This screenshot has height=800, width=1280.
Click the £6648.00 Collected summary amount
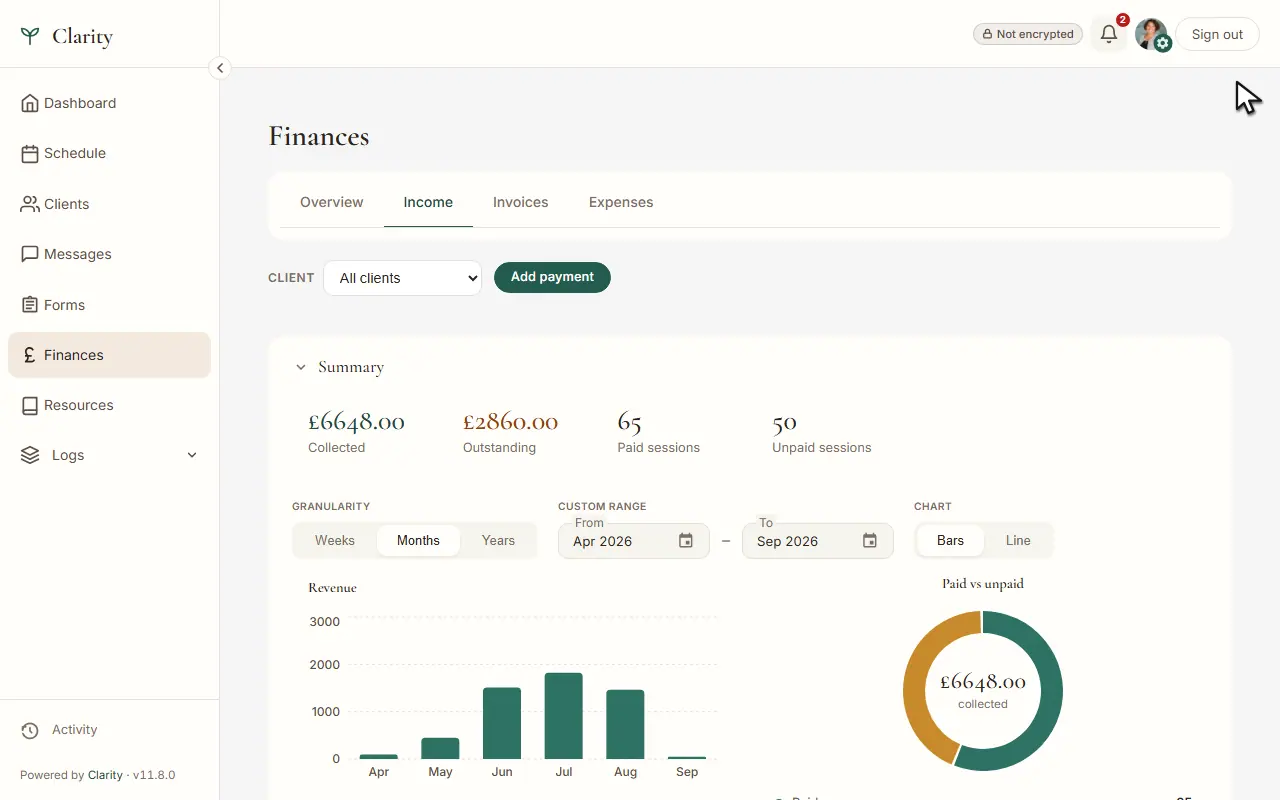(x=356, y=422)
